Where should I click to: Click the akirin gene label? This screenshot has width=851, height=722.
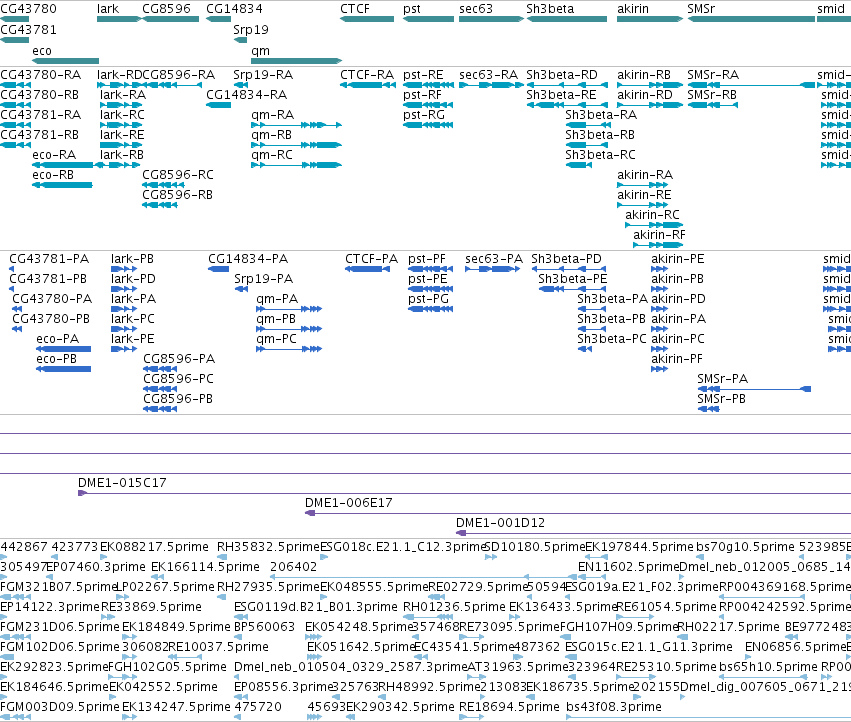[x=633, y=9]
